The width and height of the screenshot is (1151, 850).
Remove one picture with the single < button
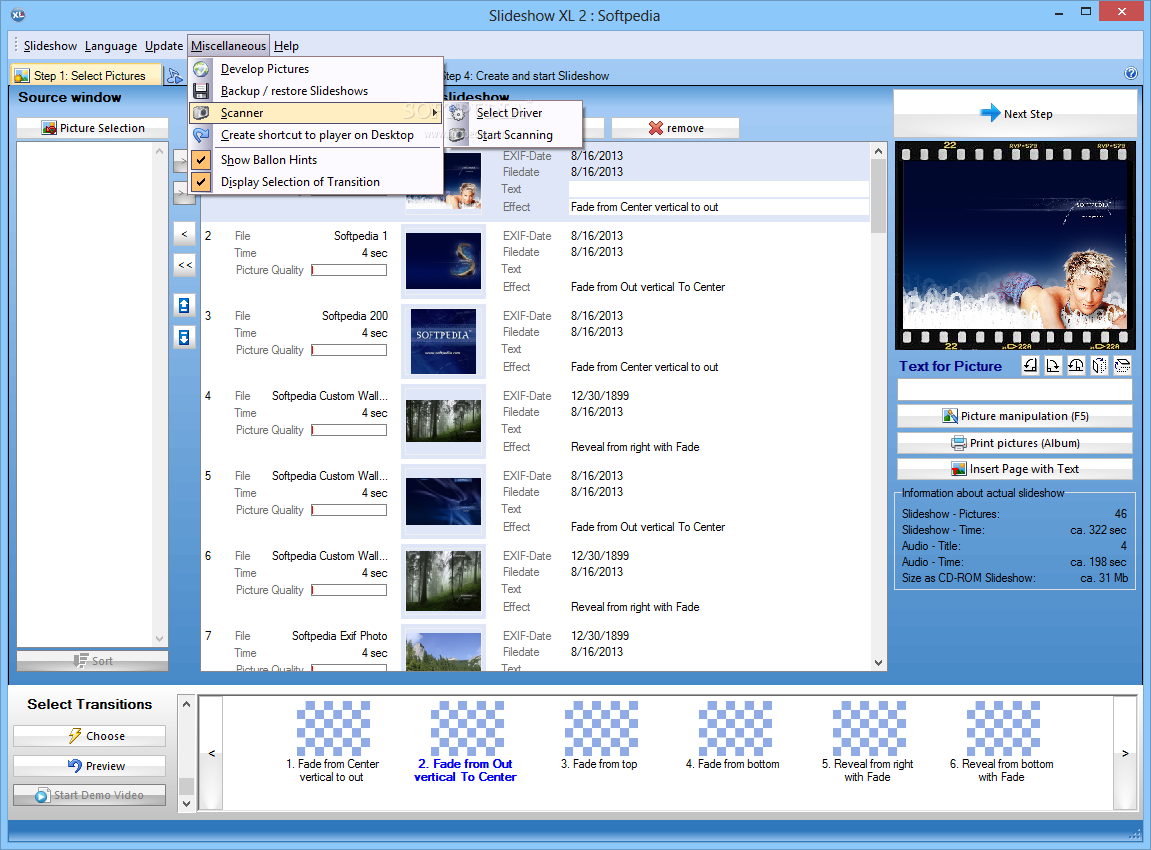click(184, 234)
